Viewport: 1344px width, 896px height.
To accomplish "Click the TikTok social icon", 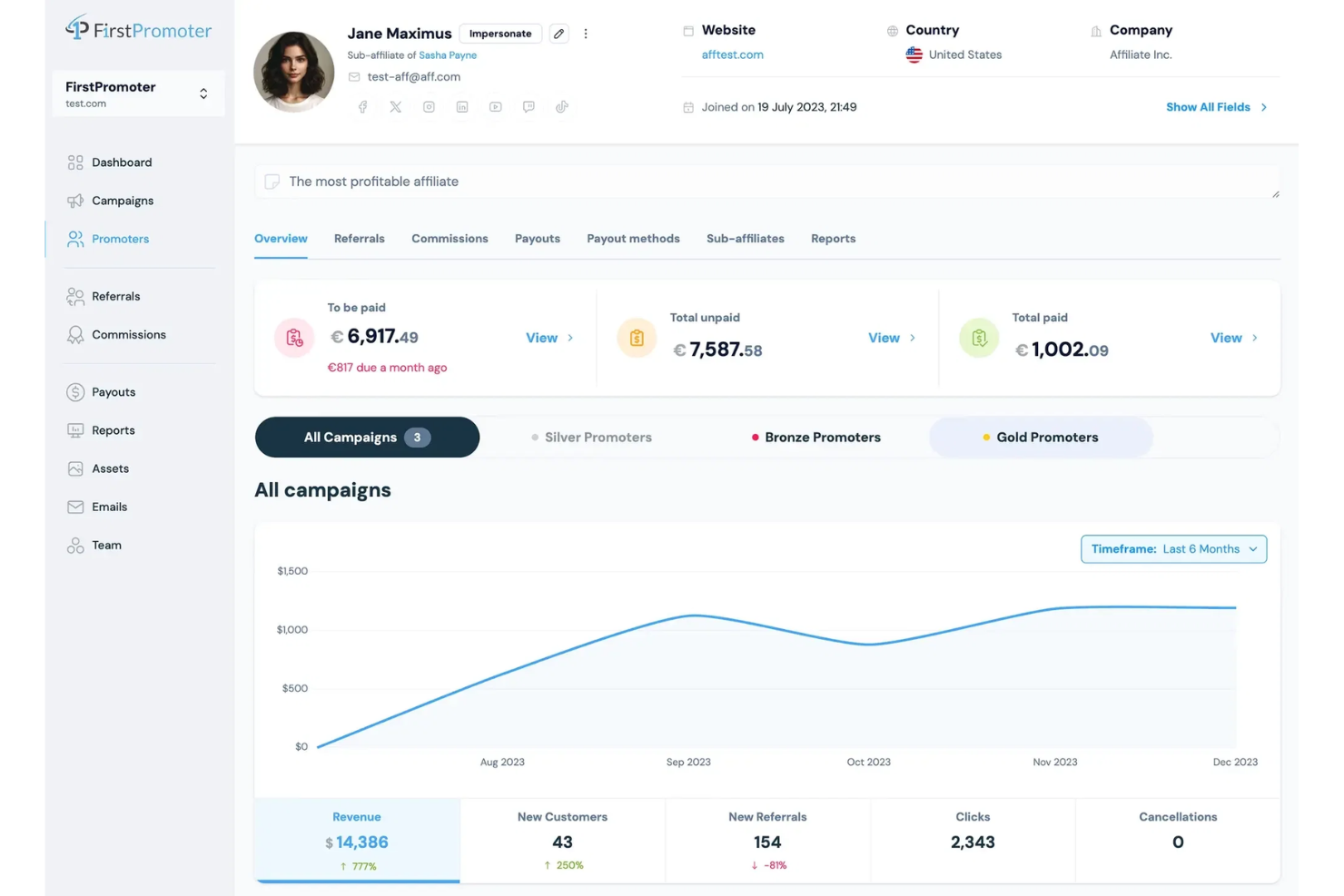I will 562,106.
